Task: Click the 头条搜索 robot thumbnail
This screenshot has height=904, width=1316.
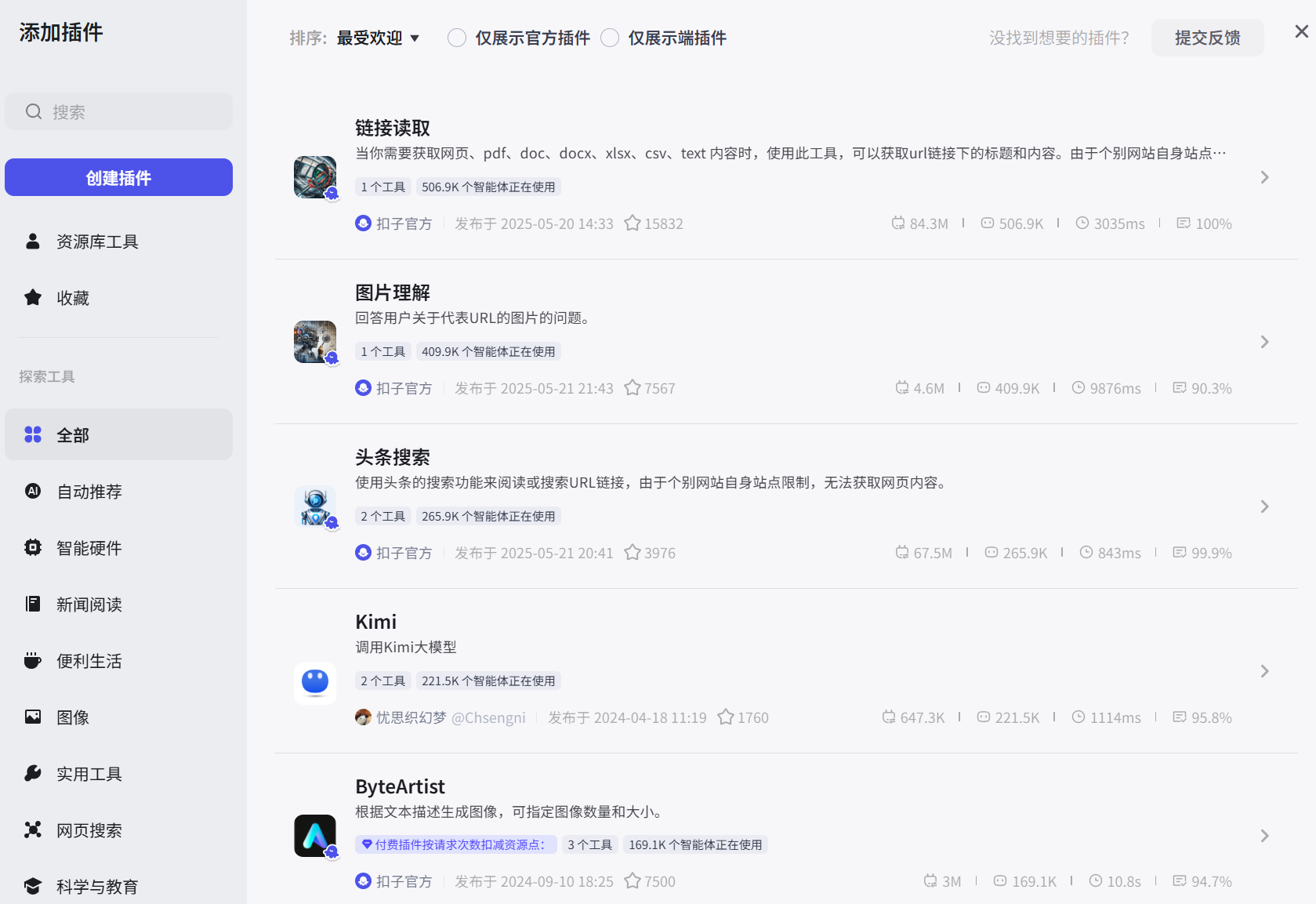Action: (315, 506)
